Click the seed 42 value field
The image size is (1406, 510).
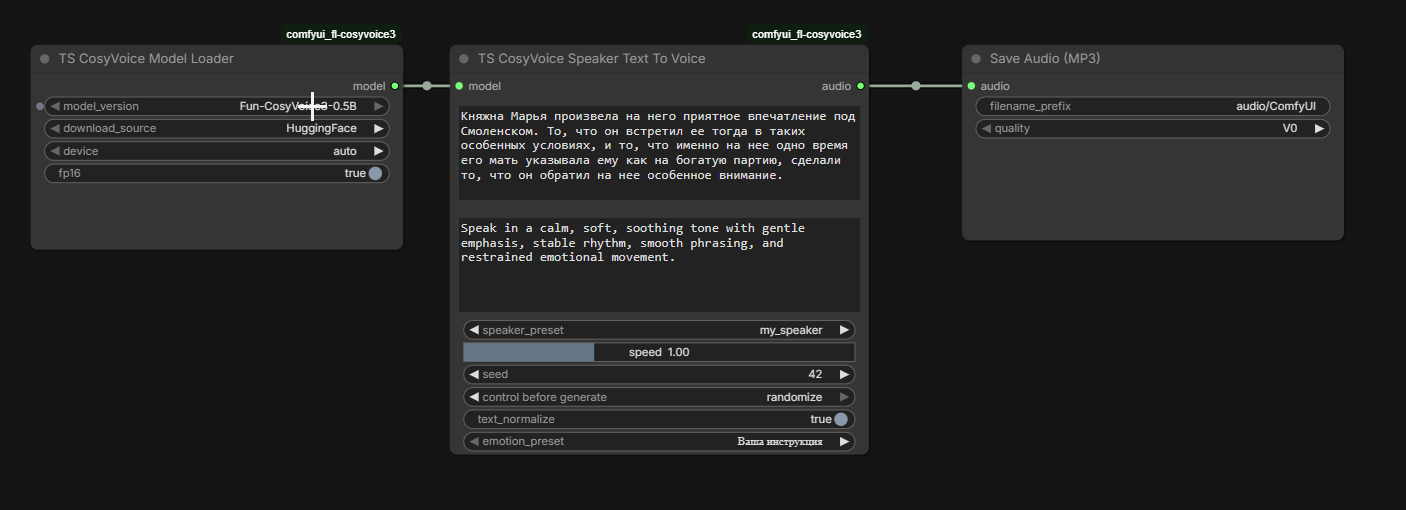(x=659, y=374)
